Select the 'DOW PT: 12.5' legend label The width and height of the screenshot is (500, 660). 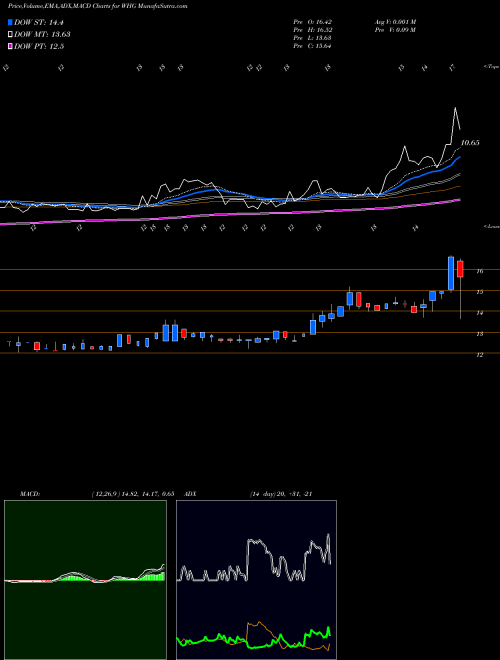[39, 47]
